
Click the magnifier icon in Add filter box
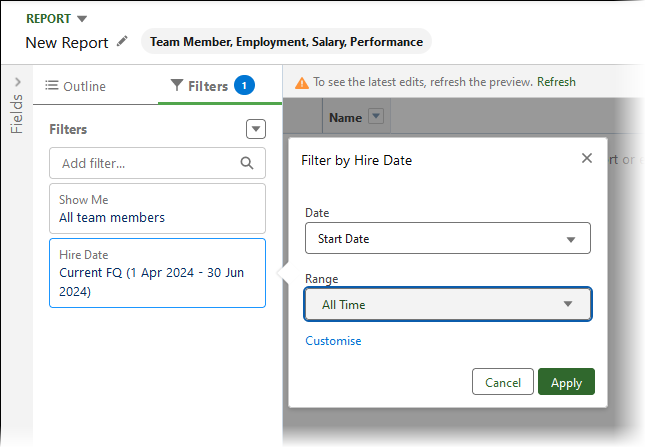point(247,163)
